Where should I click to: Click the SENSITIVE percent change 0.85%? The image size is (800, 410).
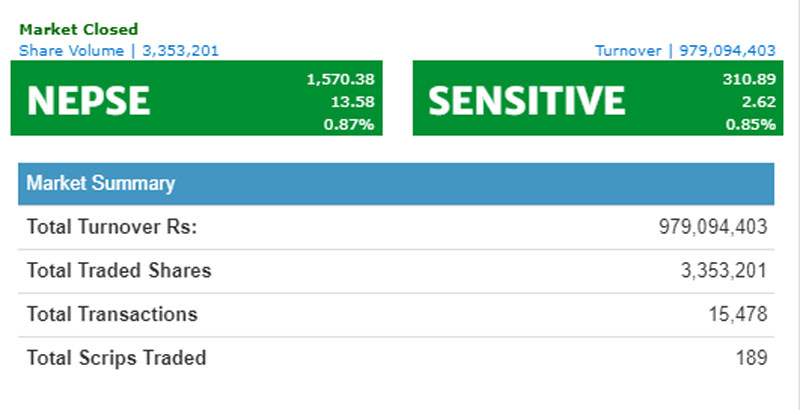coord(752,124)
